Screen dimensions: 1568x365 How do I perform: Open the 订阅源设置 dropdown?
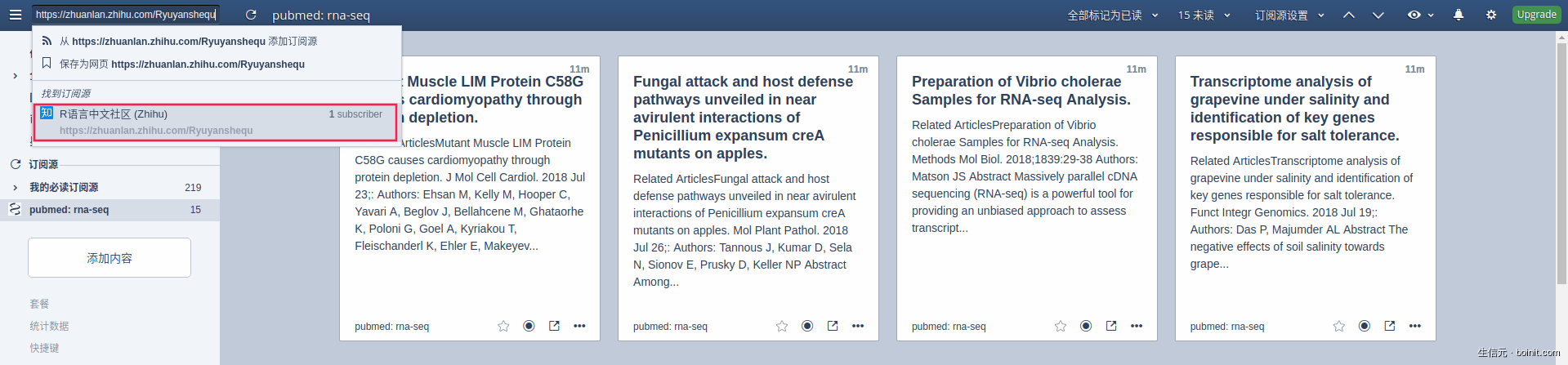1289,15
